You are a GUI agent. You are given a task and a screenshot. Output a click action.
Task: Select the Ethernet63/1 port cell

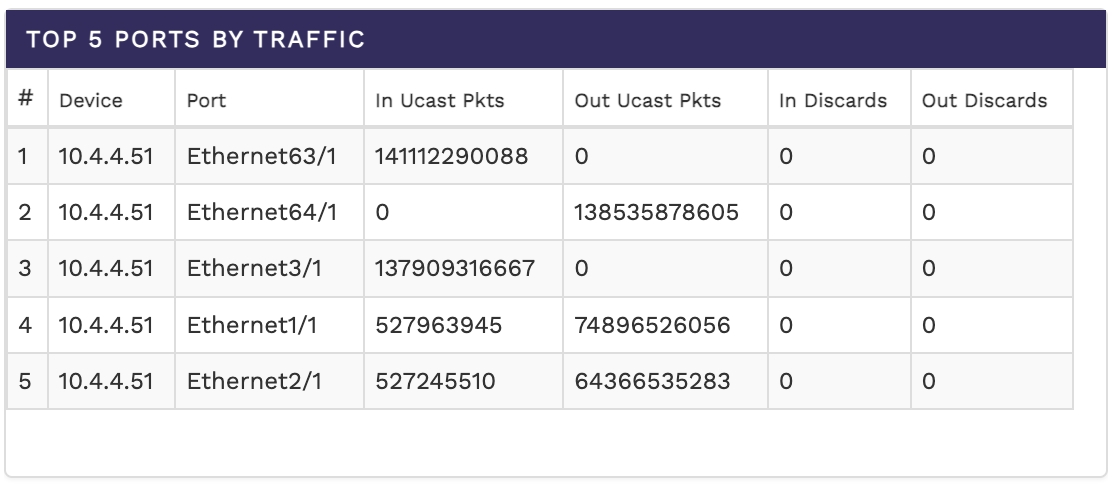point(262,156)
